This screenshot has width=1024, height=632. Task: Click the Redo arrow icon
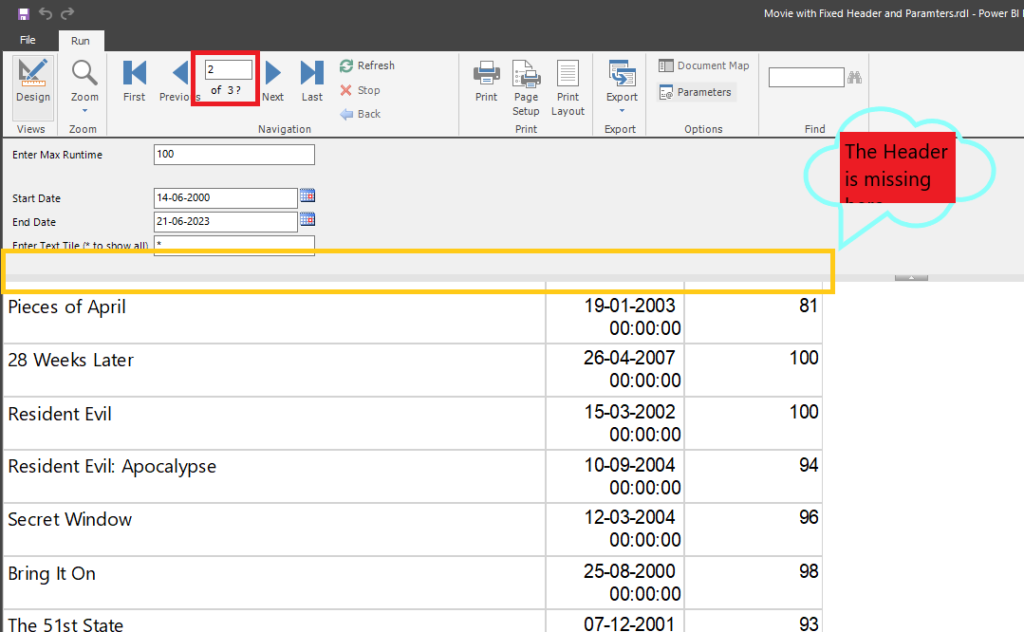coord(67,13)
